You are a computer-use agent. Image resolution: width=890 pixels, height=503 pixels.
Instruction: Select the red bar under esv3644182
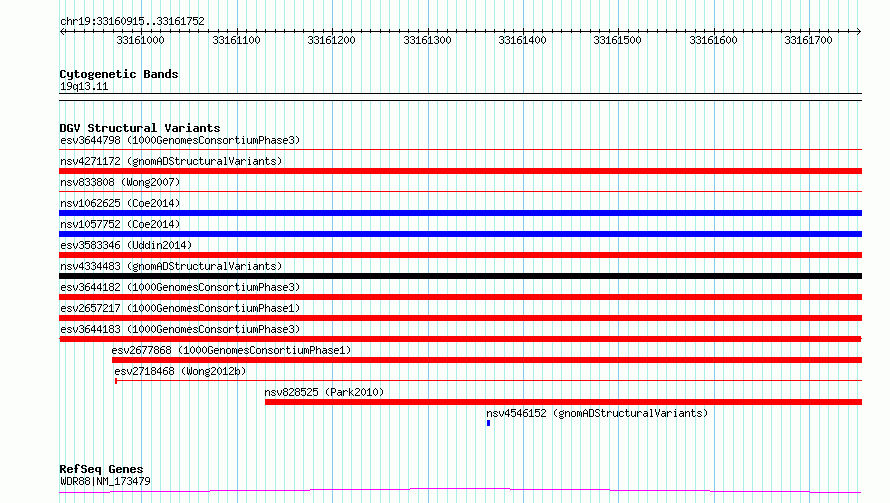click(460, 297)
